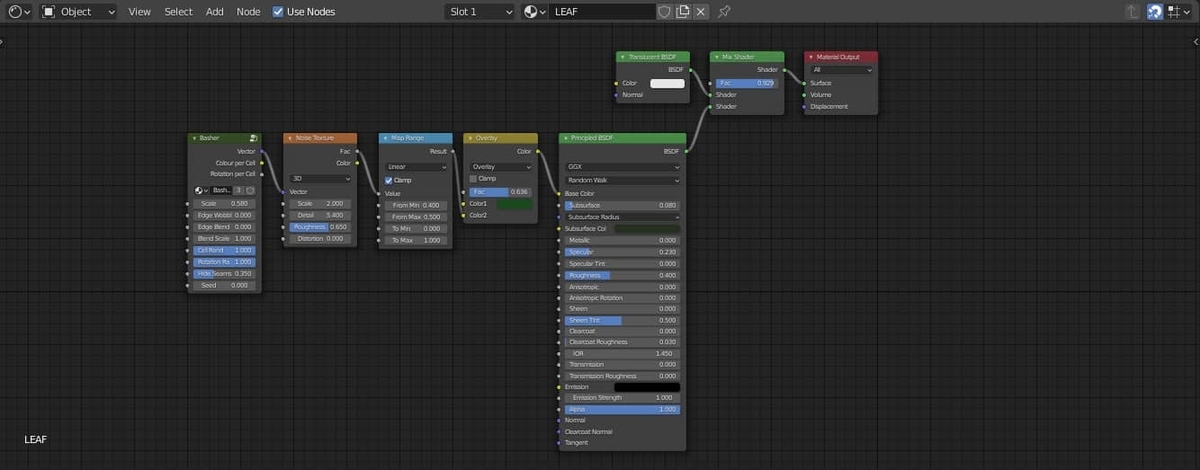
Task: Click Overlay Color1 green swatch
Action: coord(515,203)
